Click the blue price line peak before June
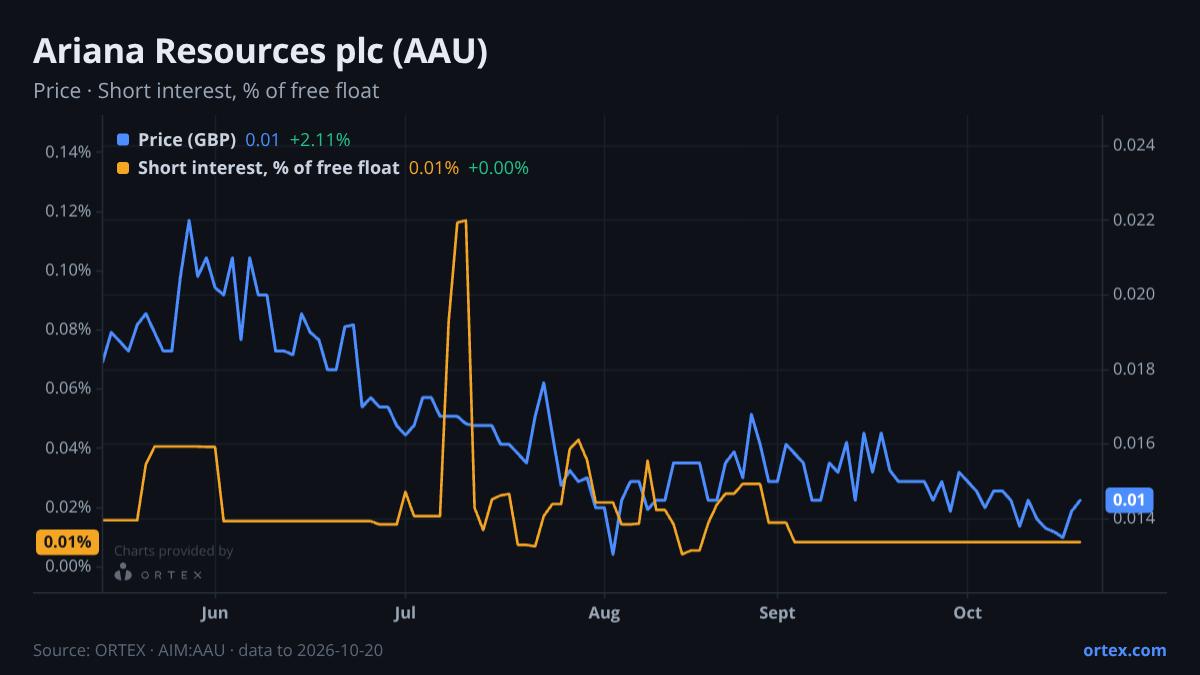This screenshot has height=675, width=1200. (188, 221)
